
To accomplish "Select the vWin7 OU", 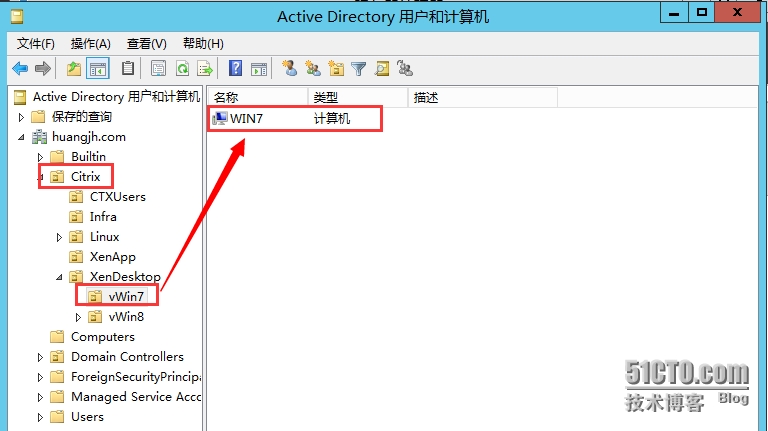I will [126, 297].
